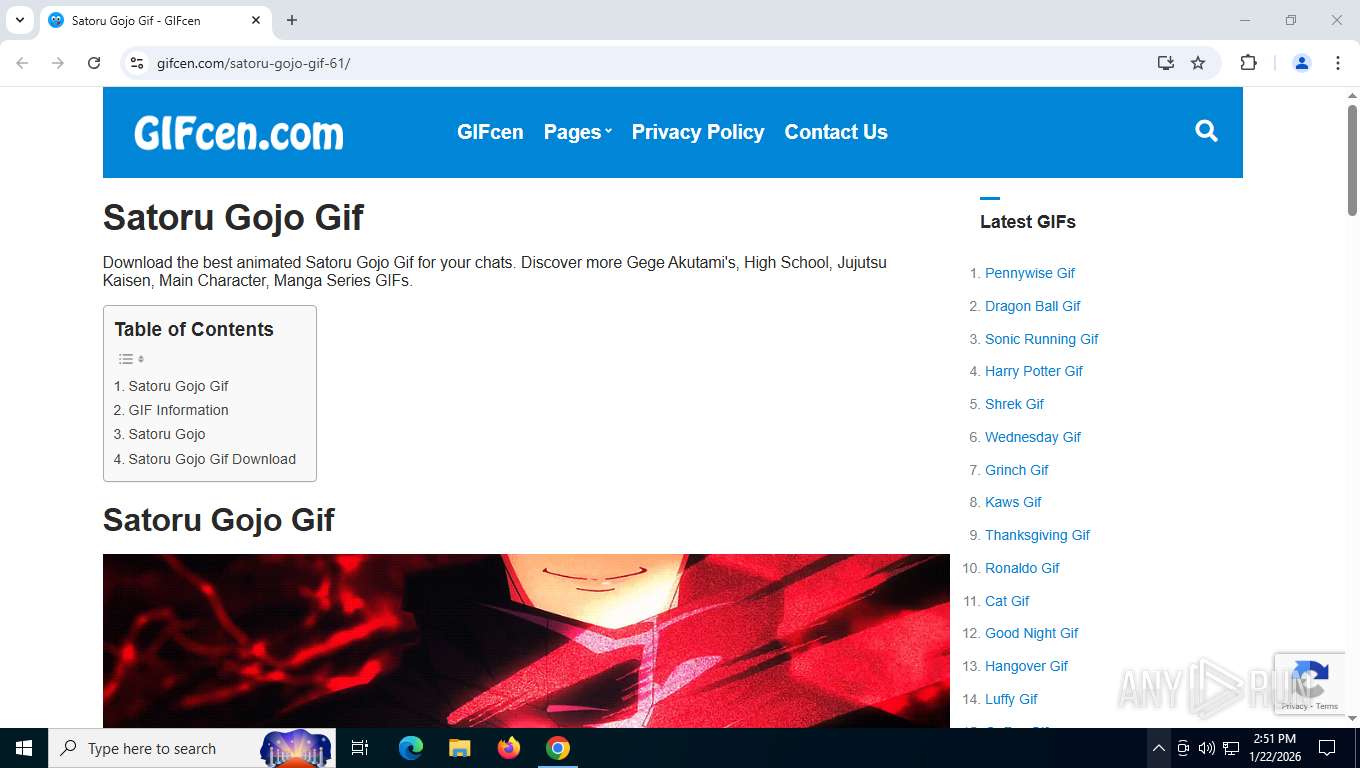Jump to GIF Information section

[171, 410]
